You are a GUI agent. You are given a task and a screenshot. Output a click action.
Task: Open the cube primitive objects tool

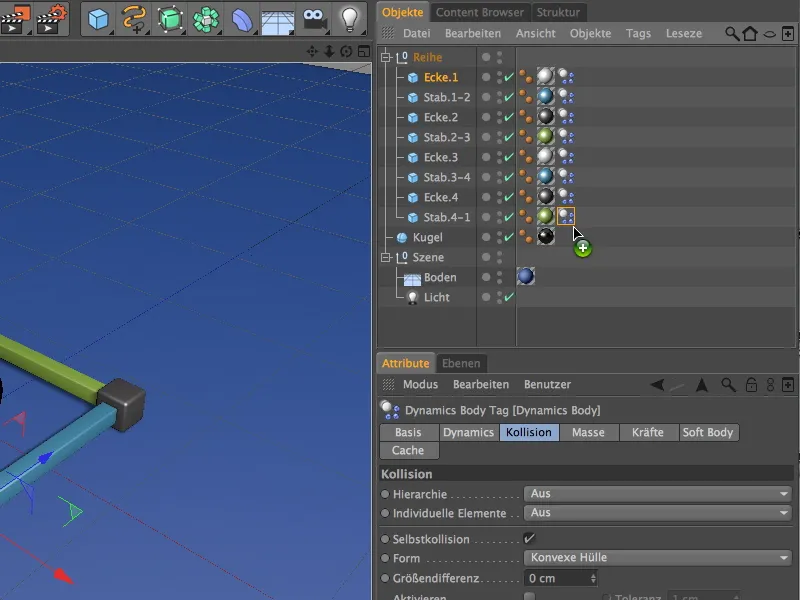97,18
